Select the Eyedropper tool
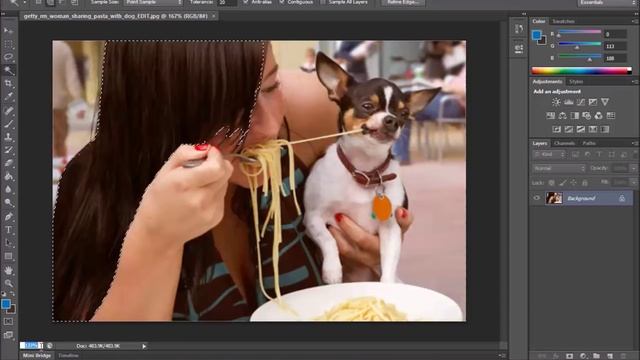The image size is (640, 360). pyautogui.click(x=9, y=97)
